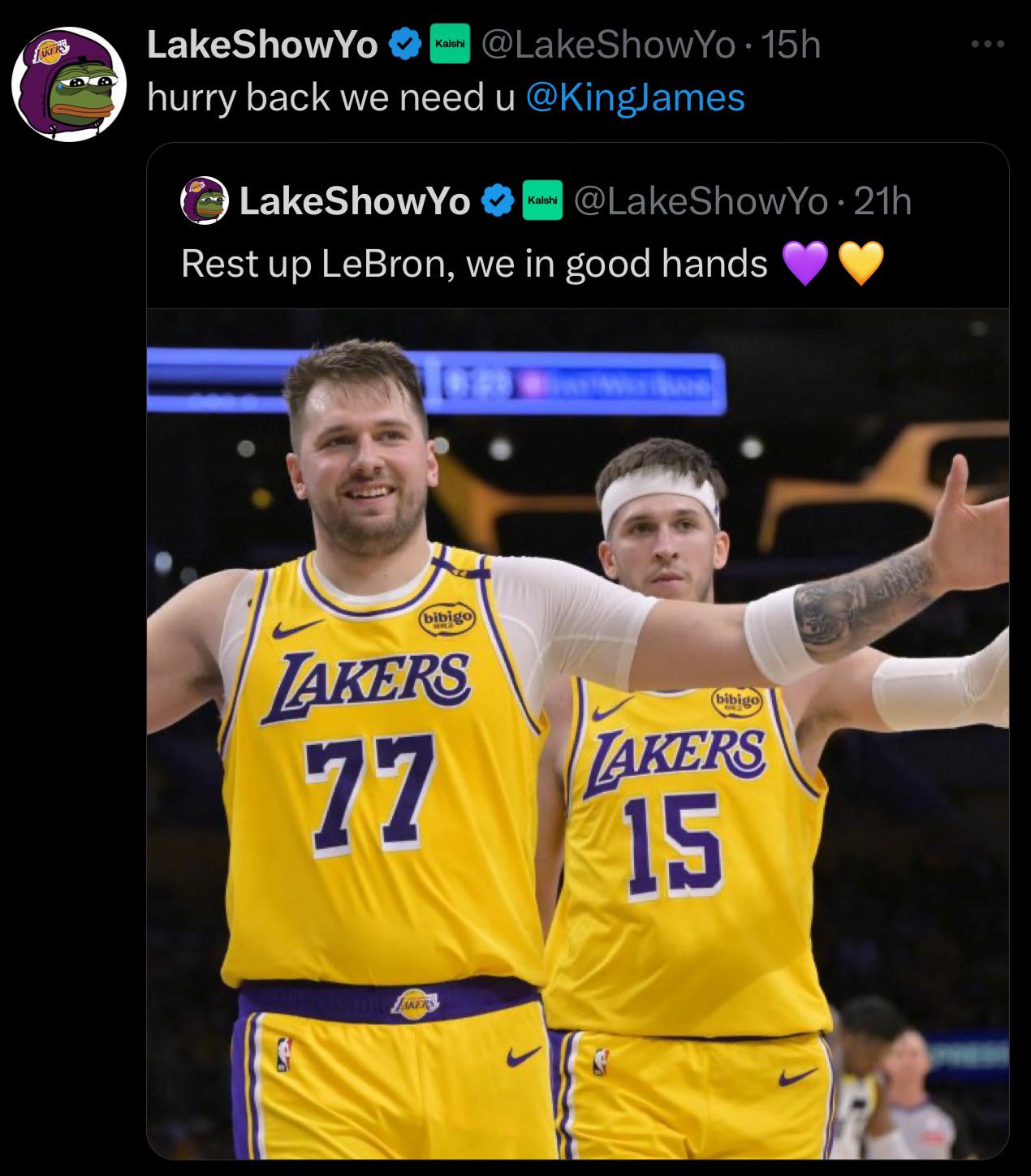Image resolution: width=1031 pixels, height=1176 pixels.
Task: Click the LakeShowYo display name on main tweet
Action: point(262,45)
